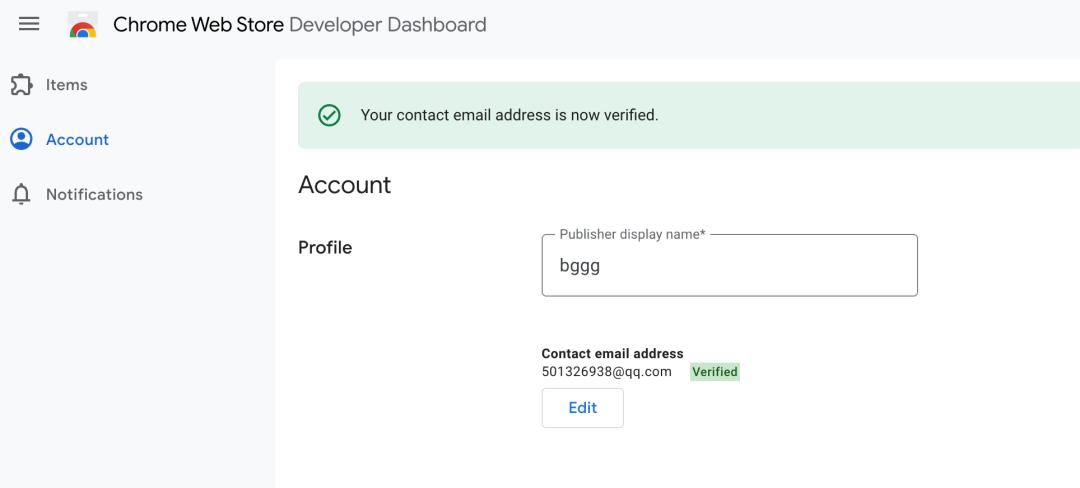
Task: Click the Items puzzle piece icon
Action: [21, 85]
